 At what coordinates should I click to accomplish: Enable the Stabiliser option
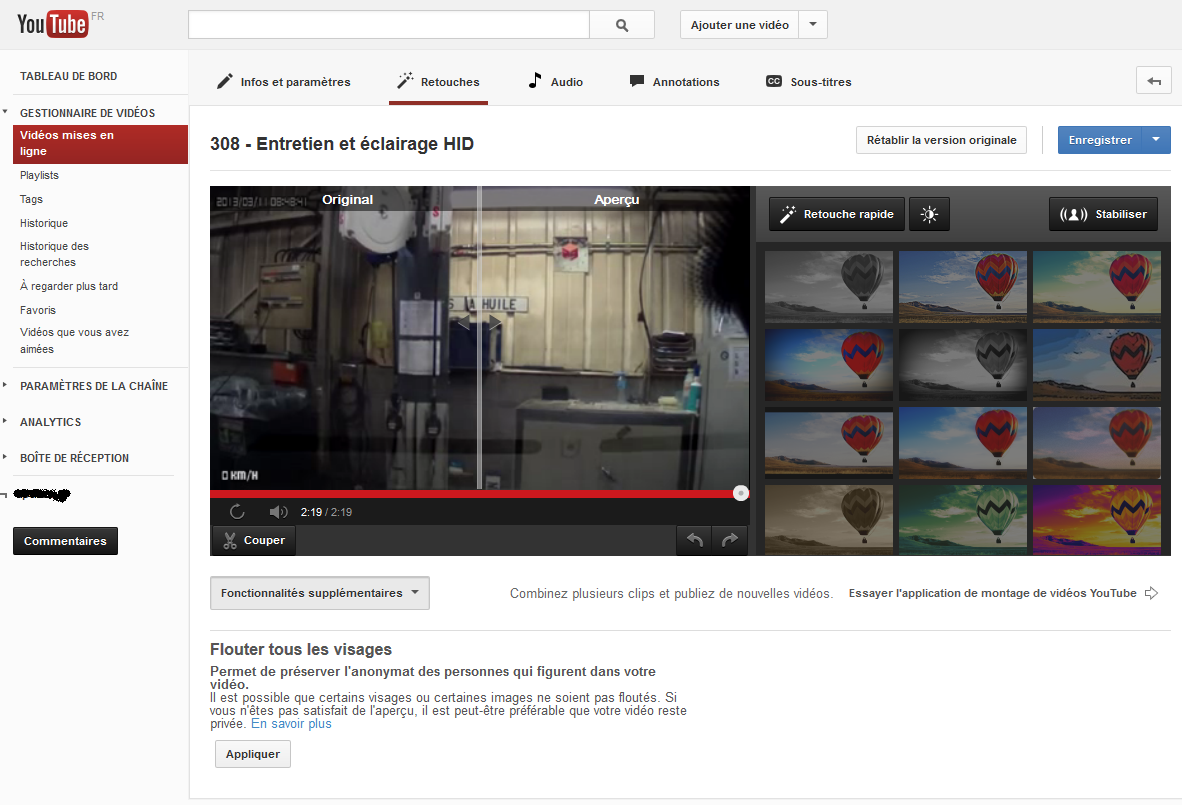pos(1103,214)
